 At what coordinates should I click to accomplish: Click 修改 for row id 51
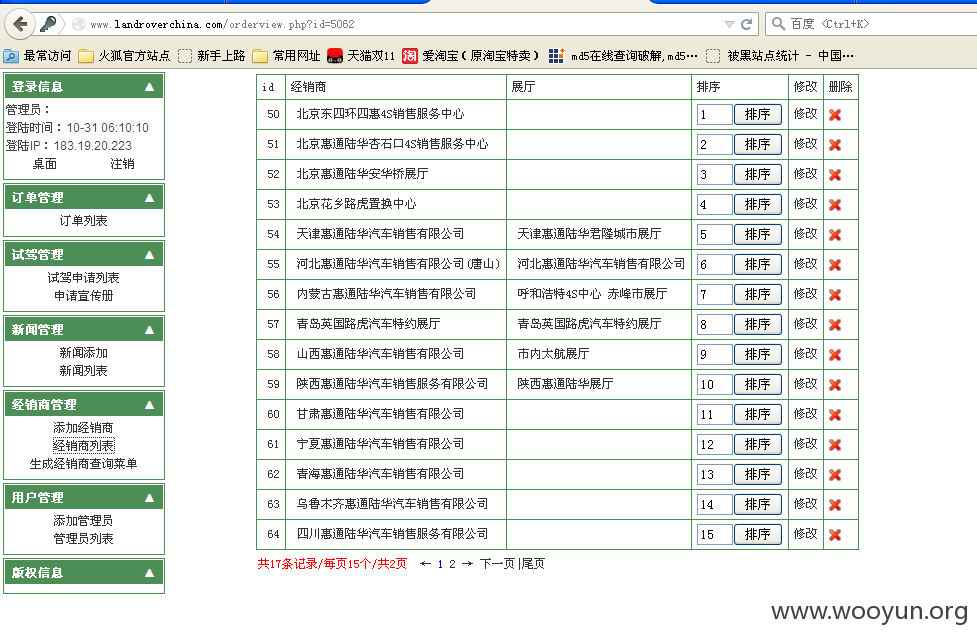[x=806, y=144]
